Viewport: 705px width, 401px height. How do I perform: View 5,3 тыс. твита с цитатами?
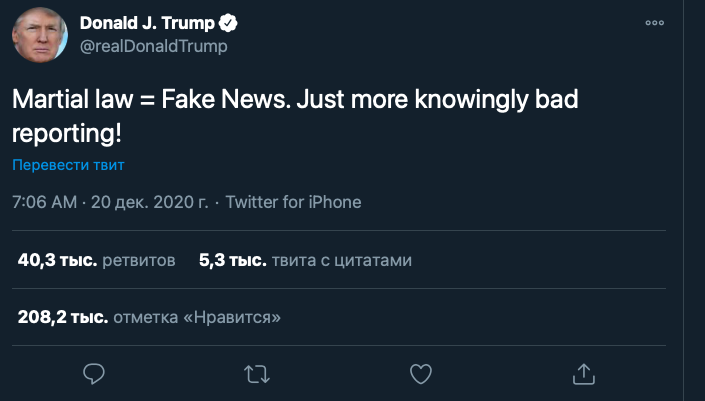pos(305,260)
